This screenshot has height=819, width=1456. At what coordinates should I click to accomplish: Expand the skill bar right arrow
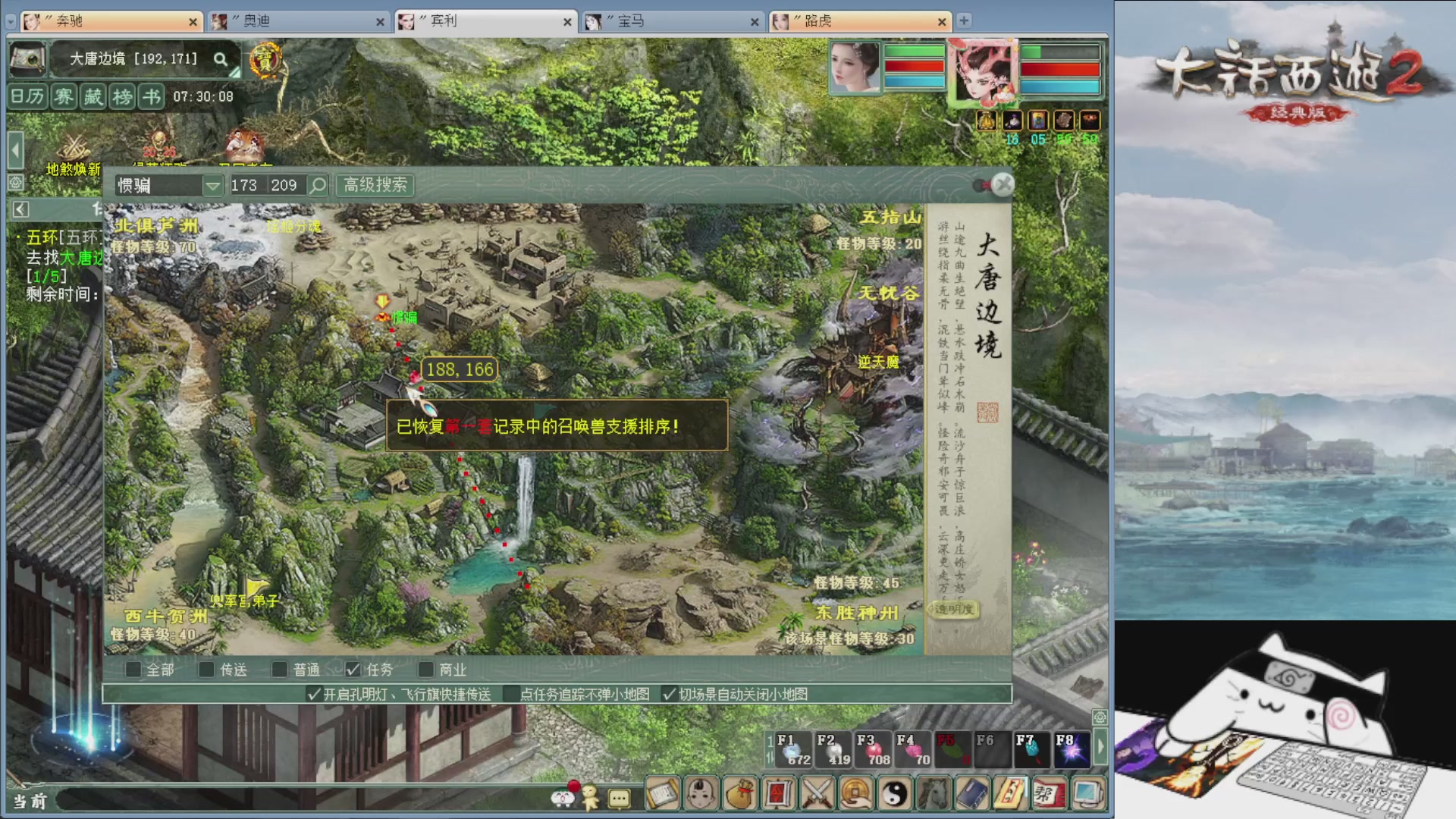pyautogui.click(x=1100, y=748)
